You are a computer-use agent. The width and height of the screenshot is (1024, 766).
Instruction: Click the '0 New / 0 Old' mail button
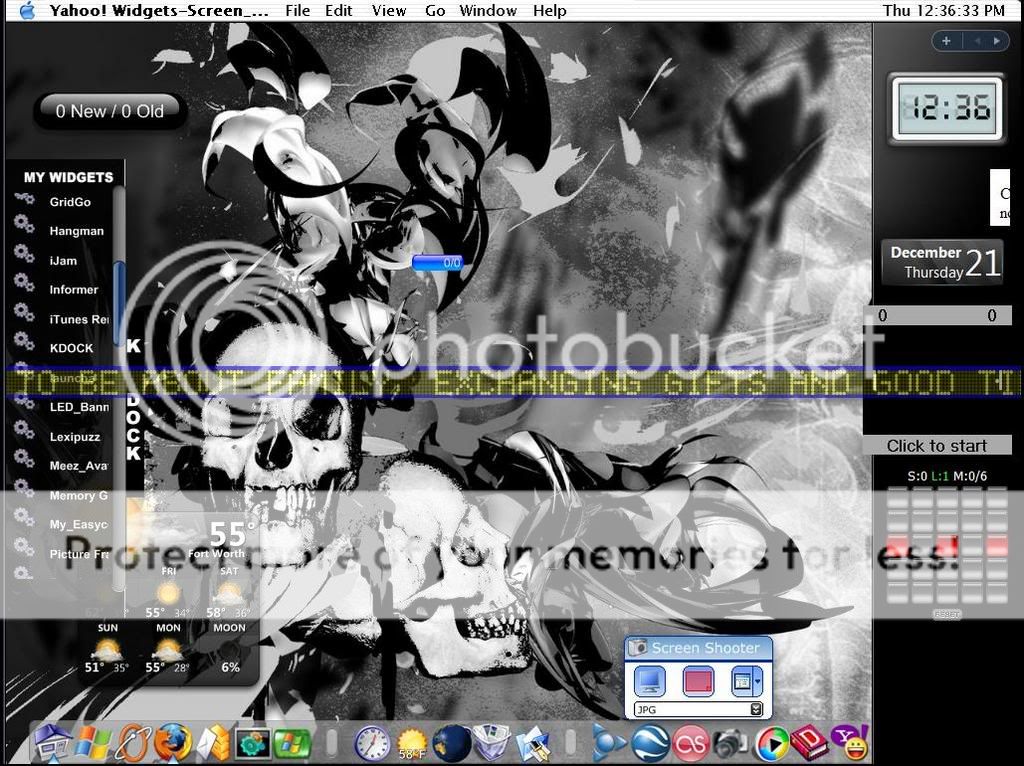pos(110,111)
